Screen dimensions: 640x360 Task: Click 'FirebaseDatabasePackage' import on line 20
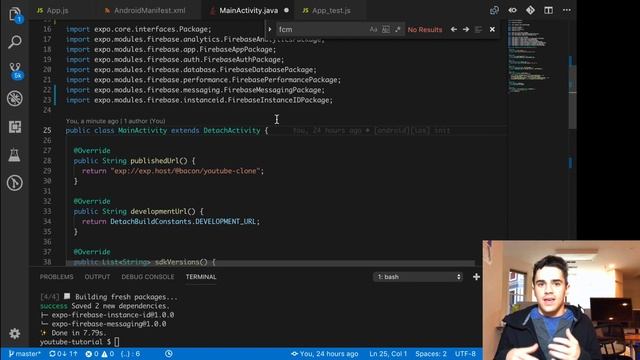[x=266, y=70]
